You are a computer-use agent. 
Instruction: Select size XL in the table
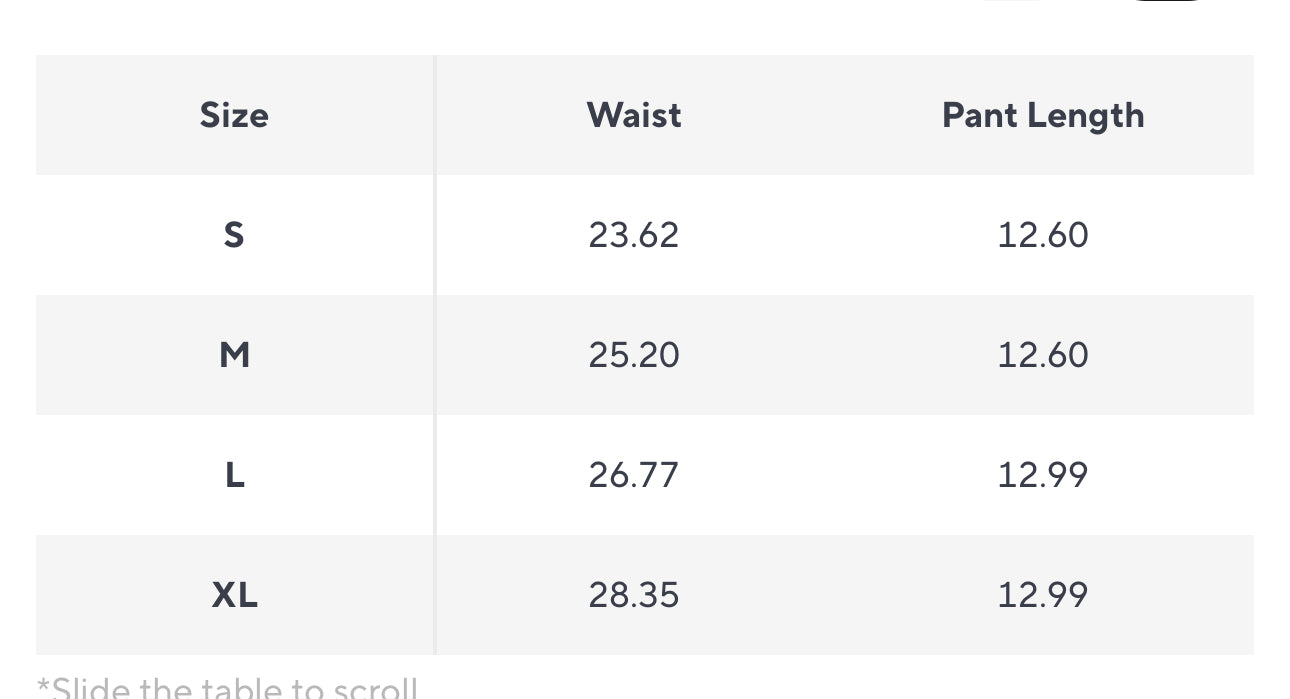coord(234,595)
